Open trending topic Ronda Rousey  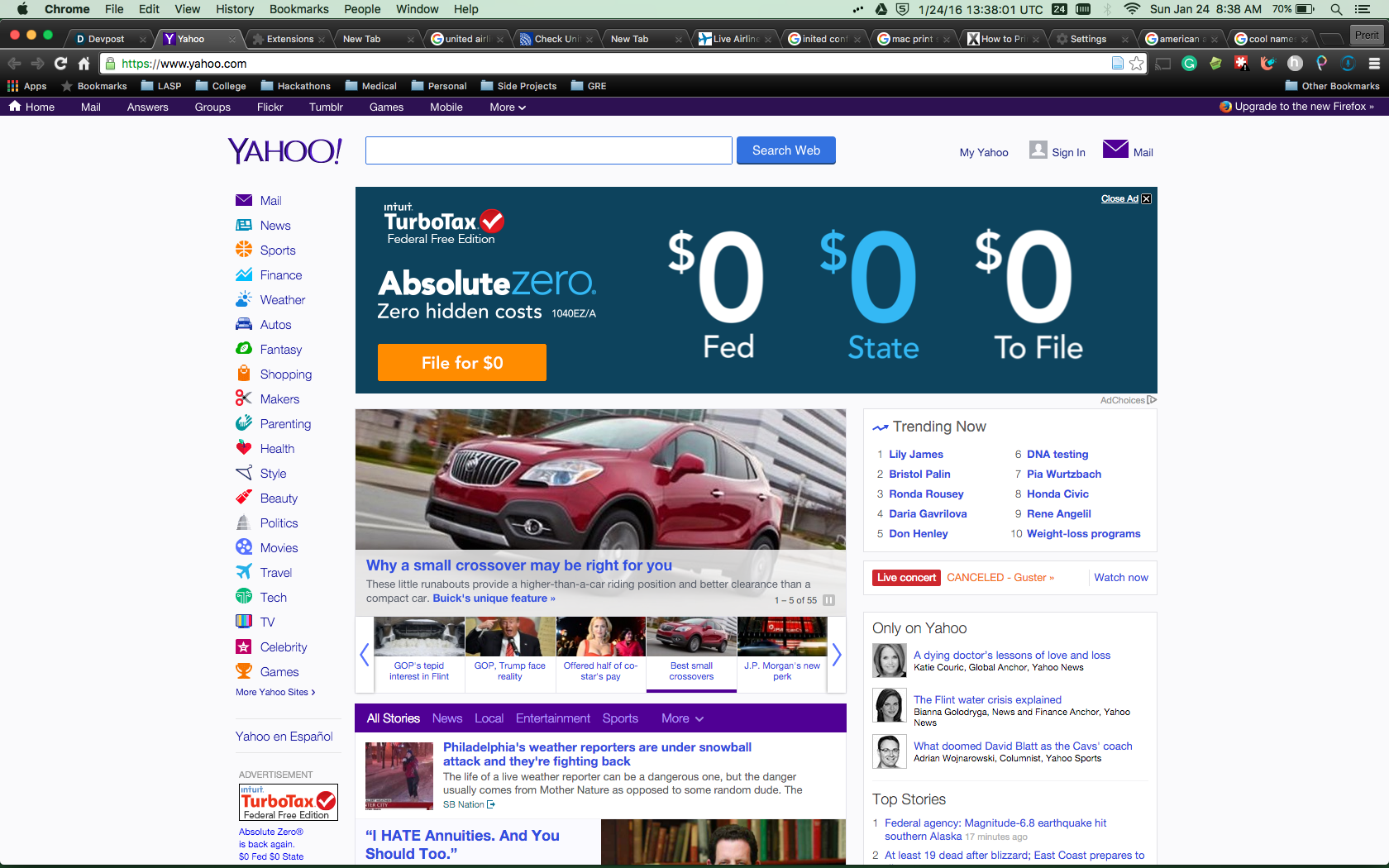926,494
